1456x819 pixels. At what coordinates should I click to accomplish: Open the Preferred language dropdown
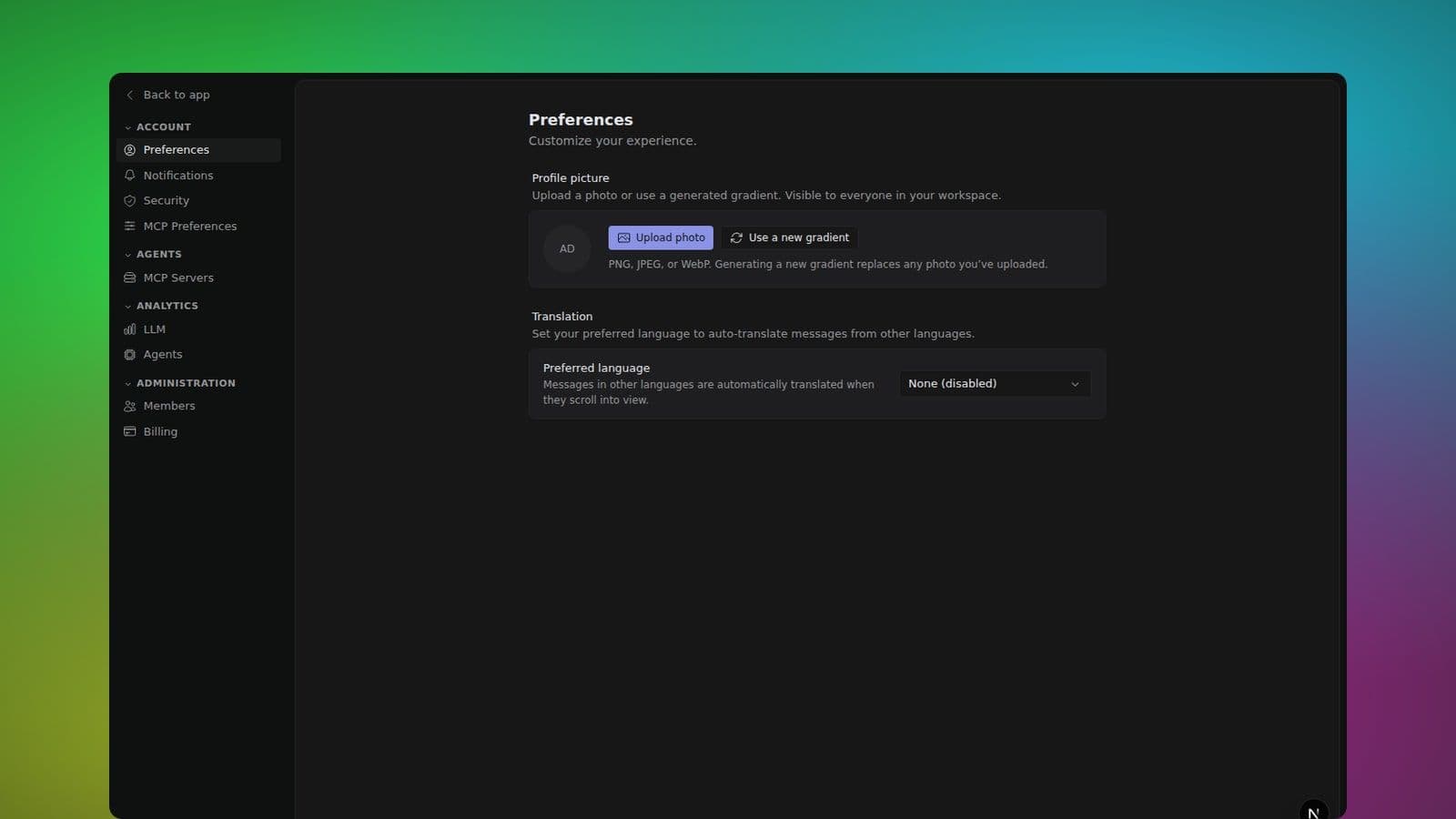click(995, 384)
